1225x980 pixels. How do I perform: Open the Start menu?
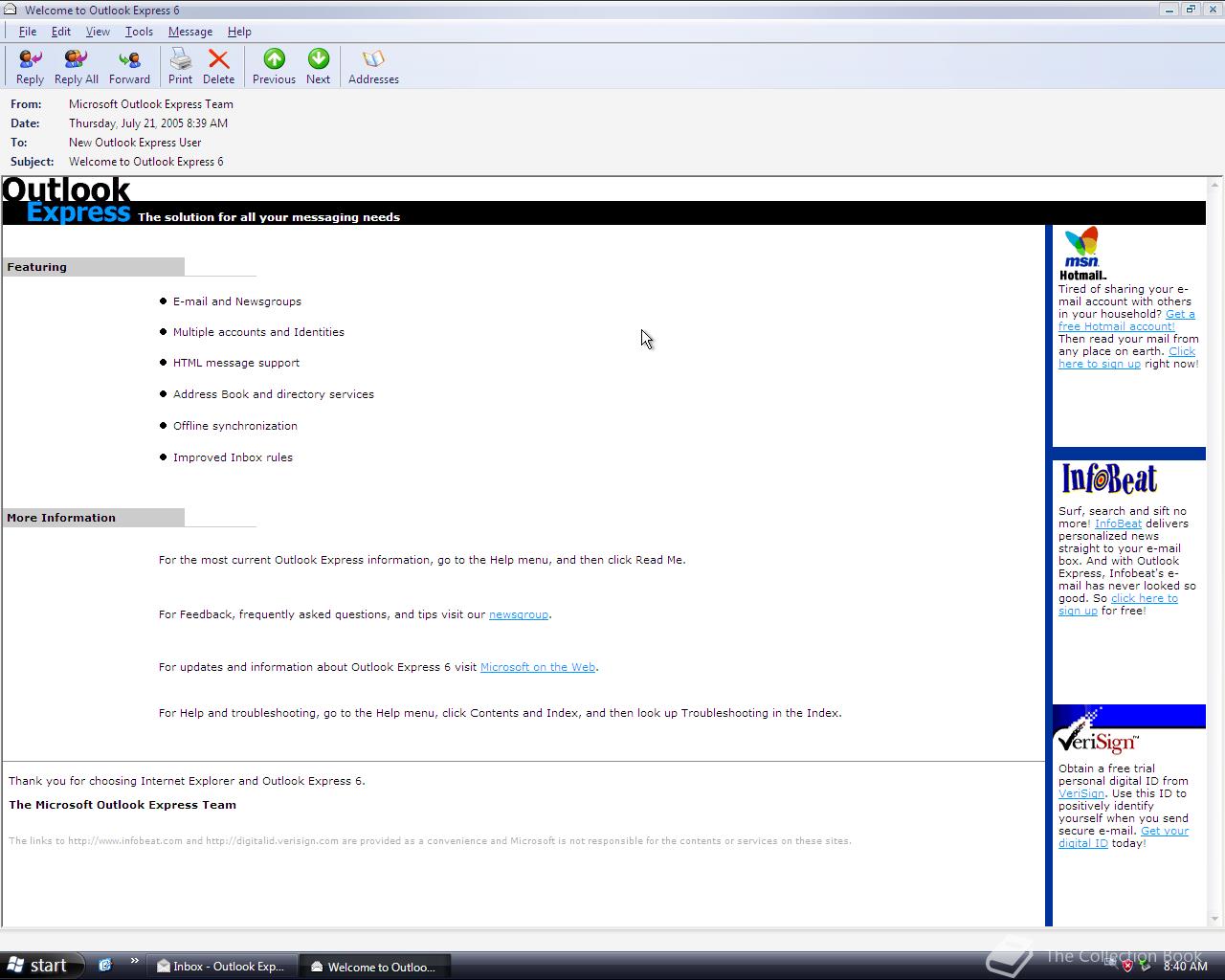point(41,966)
